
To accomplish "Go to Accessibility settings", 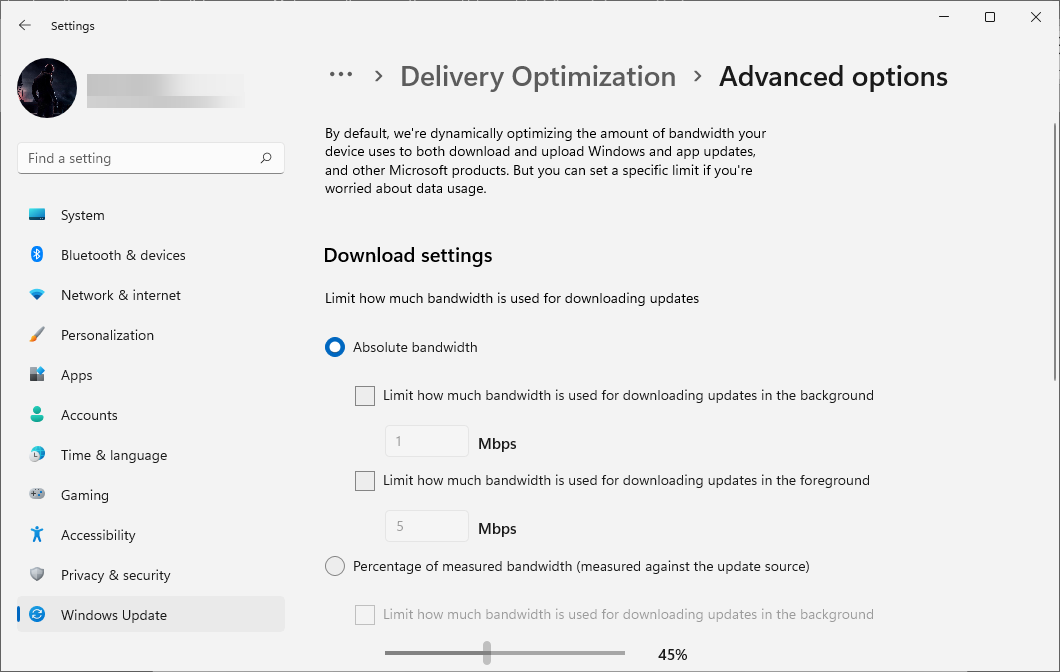I will click(x=151, y=534).
